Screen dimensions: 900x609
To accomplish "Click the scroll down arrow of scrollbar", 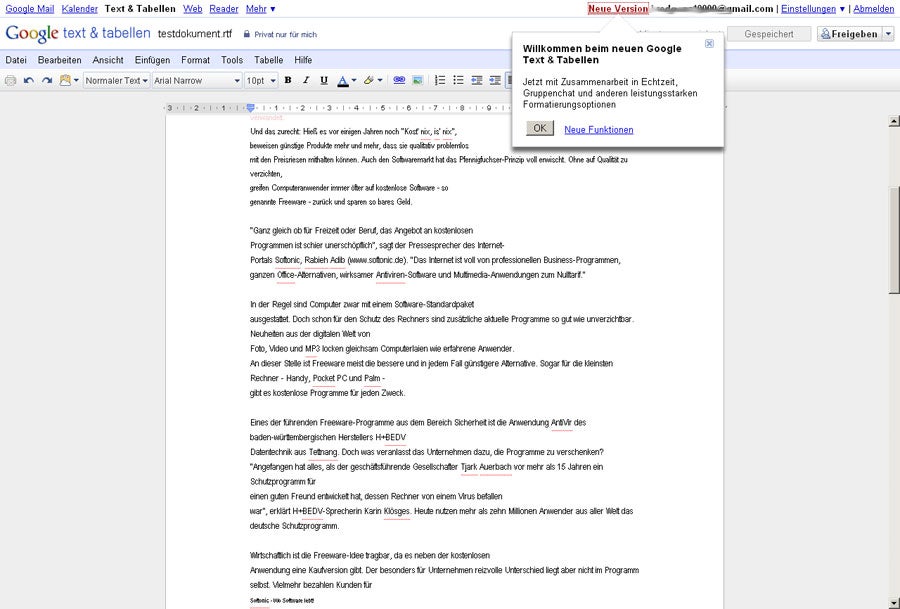I will [x=894, y=603].
